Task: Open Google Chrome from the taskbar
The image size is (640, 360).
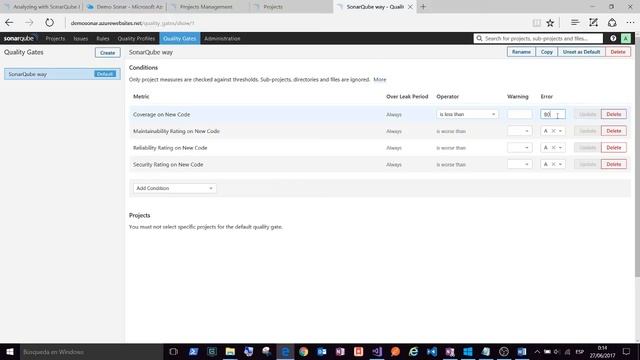Action: coord(303,352)
